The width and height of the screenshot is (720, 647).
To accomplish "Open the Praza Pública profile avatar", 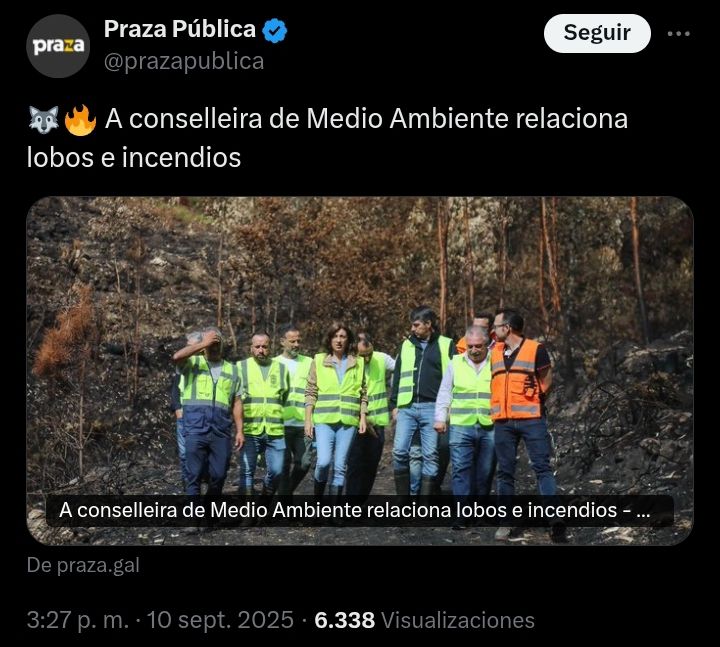I will click(58, 46).
